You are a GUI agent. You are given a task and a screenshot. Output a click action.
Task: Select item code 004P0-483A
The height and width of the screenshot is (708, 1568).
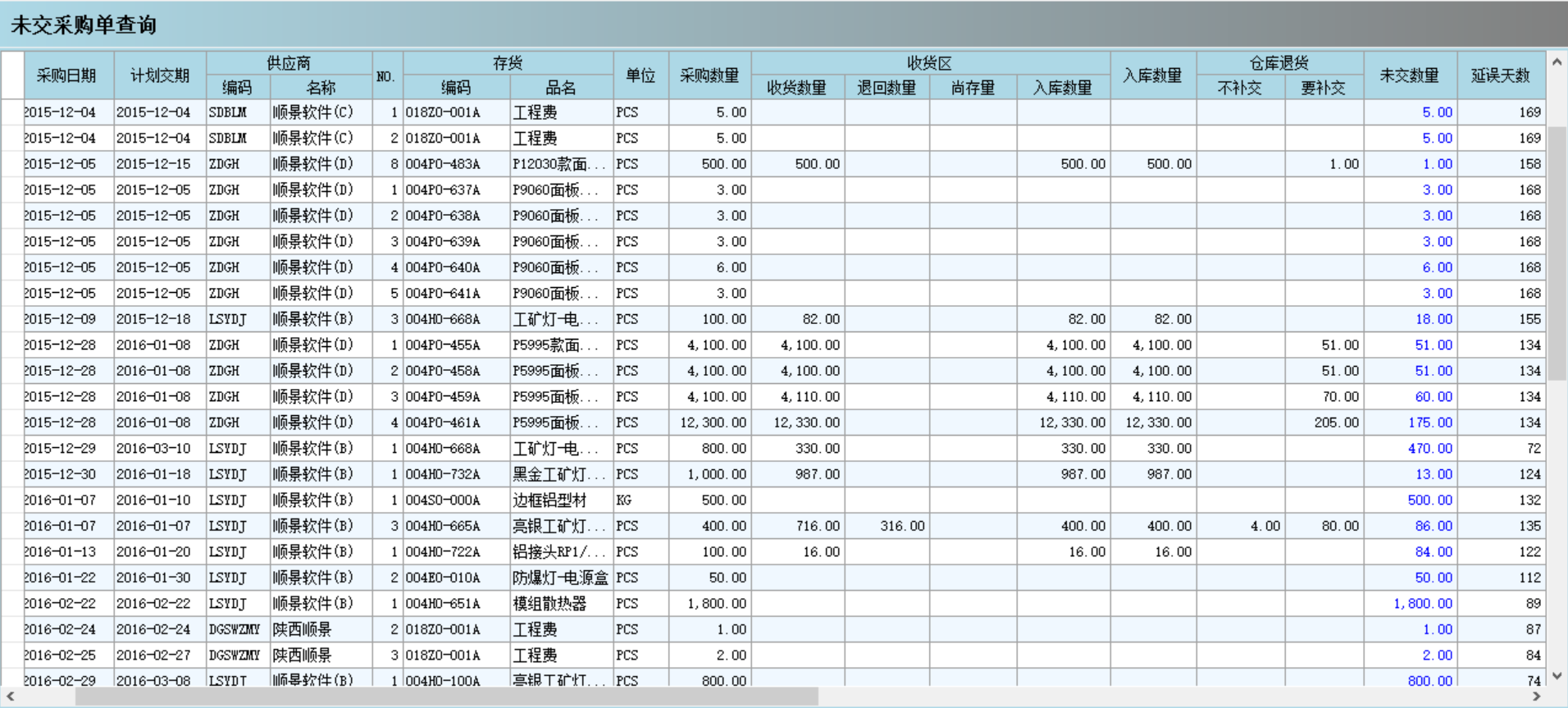point(456,164)
